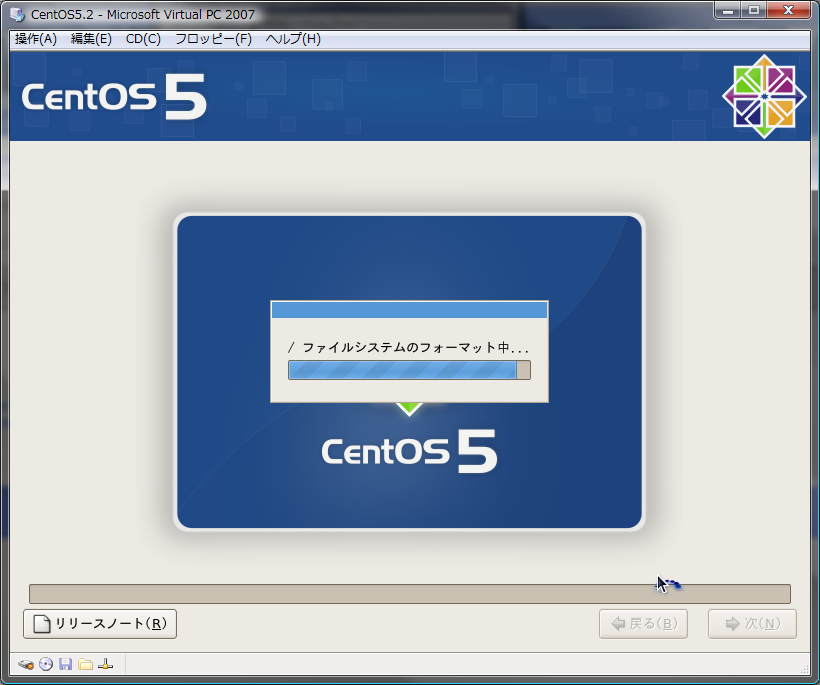This screenshot has height=685, width=820.
Task: Click the window resize grip
Action: click(805, 669)
